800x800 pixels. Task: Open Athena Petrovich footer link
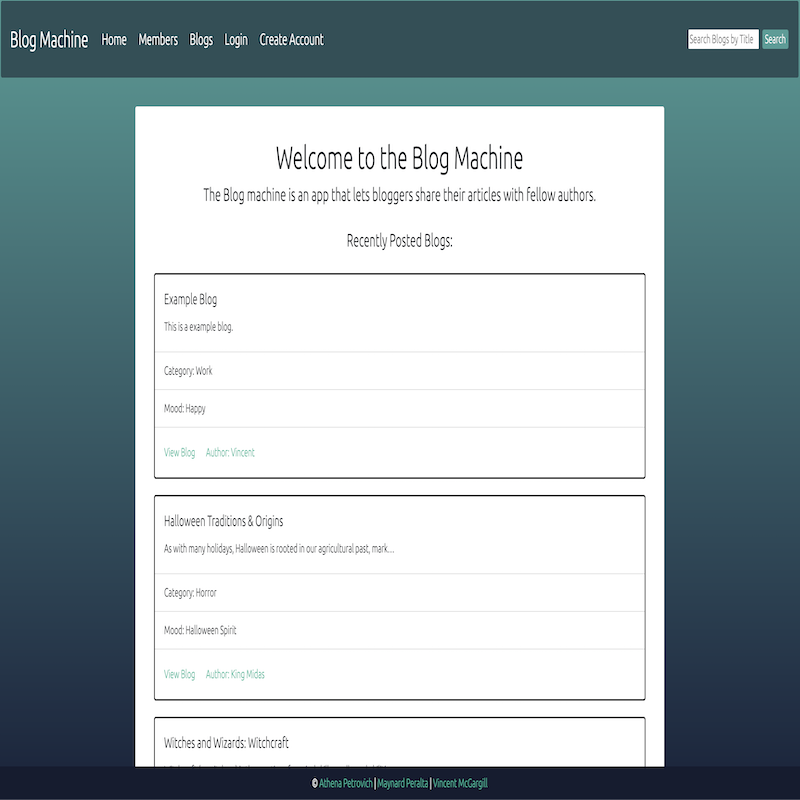[346, 783]
